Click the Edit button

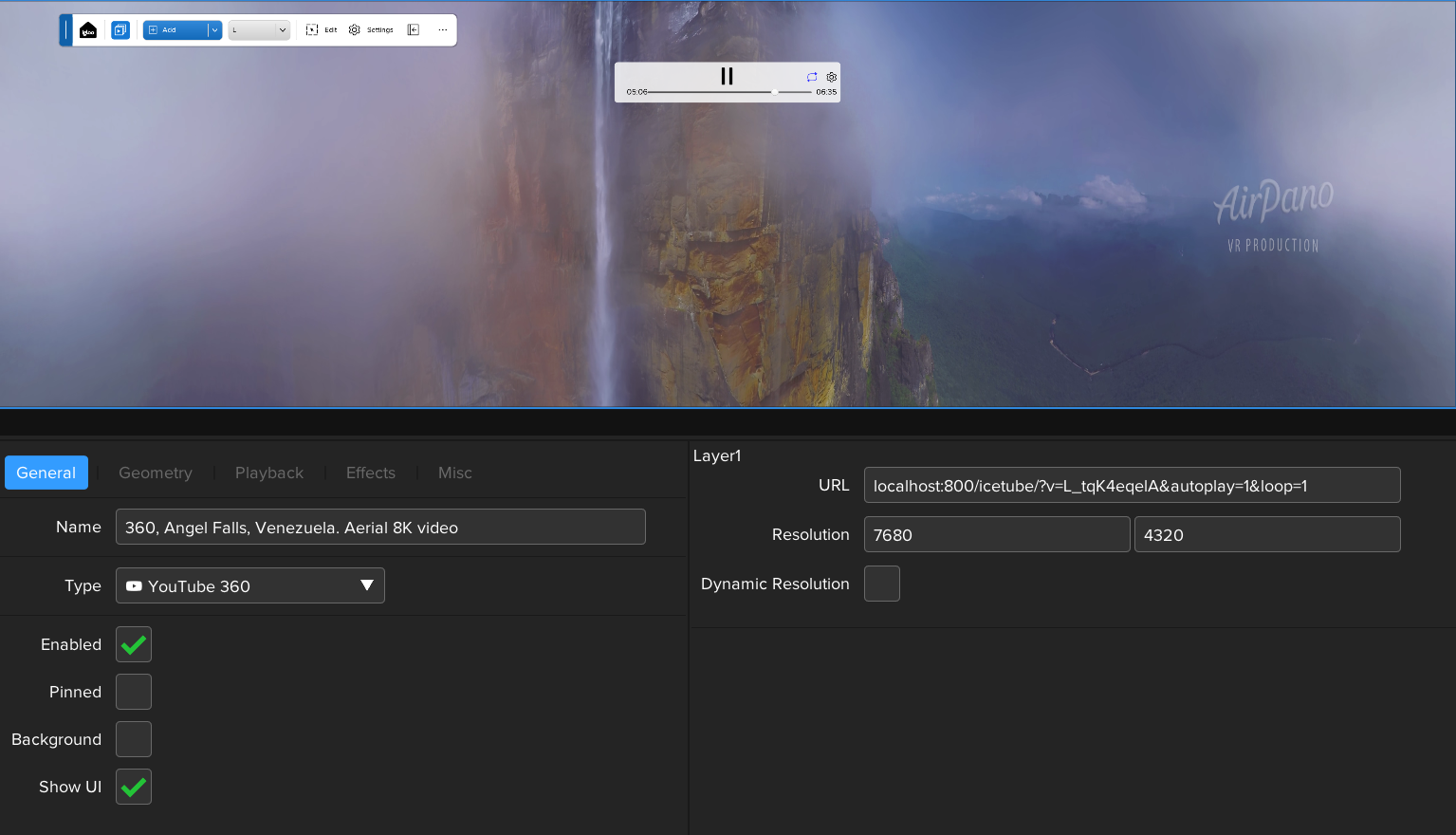coord(322,29)
